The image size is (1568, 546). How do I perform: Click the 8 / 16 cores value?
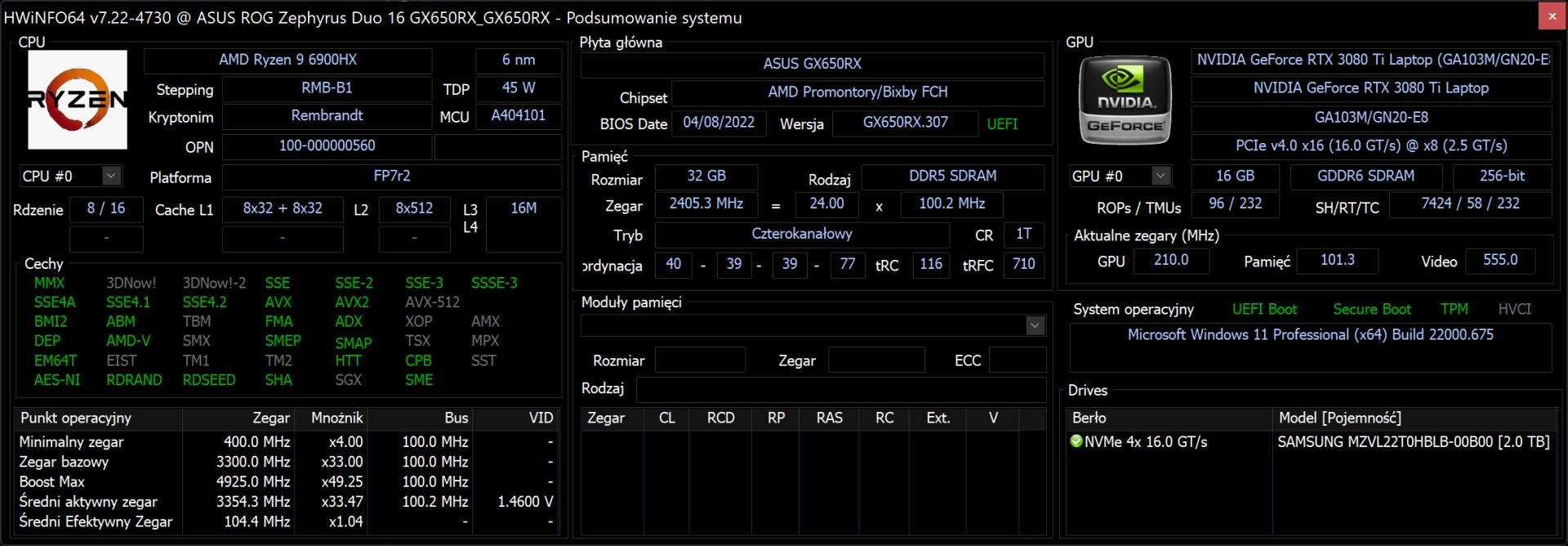(x=106, y=208)
